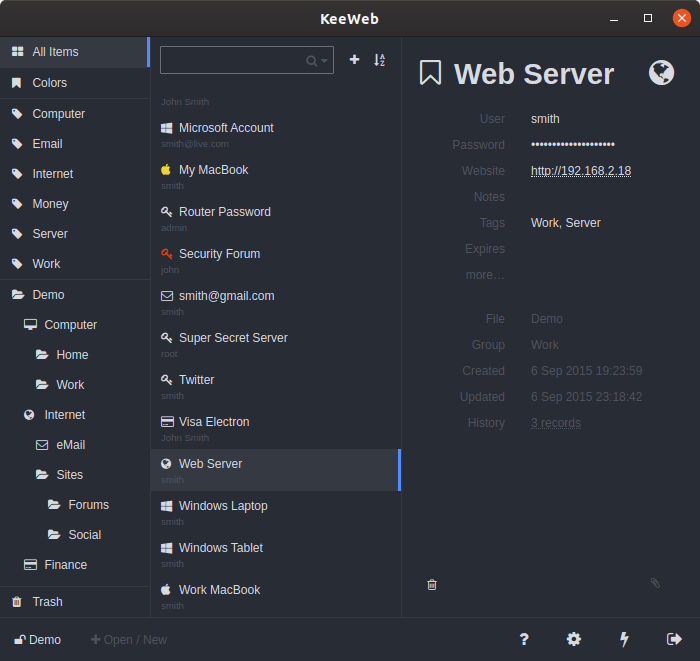Select the Windows Laptop entry
Screen dimensions: 700x661
275,512
